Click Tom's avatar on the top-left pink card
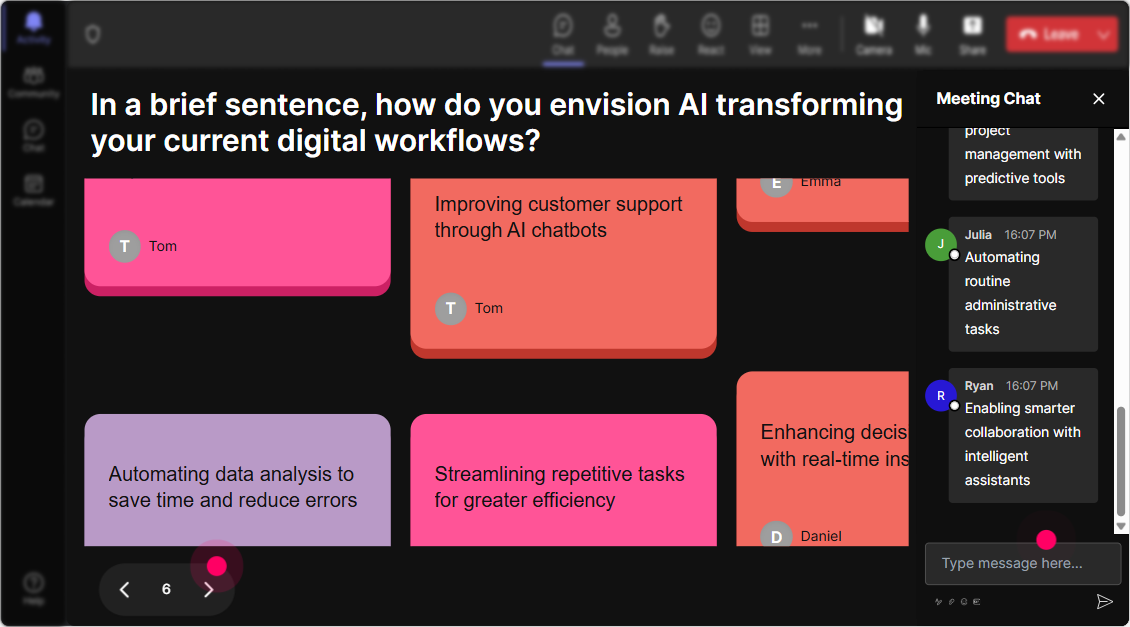Viewport: 1130px width, 627px height. [x=125, y=246]
